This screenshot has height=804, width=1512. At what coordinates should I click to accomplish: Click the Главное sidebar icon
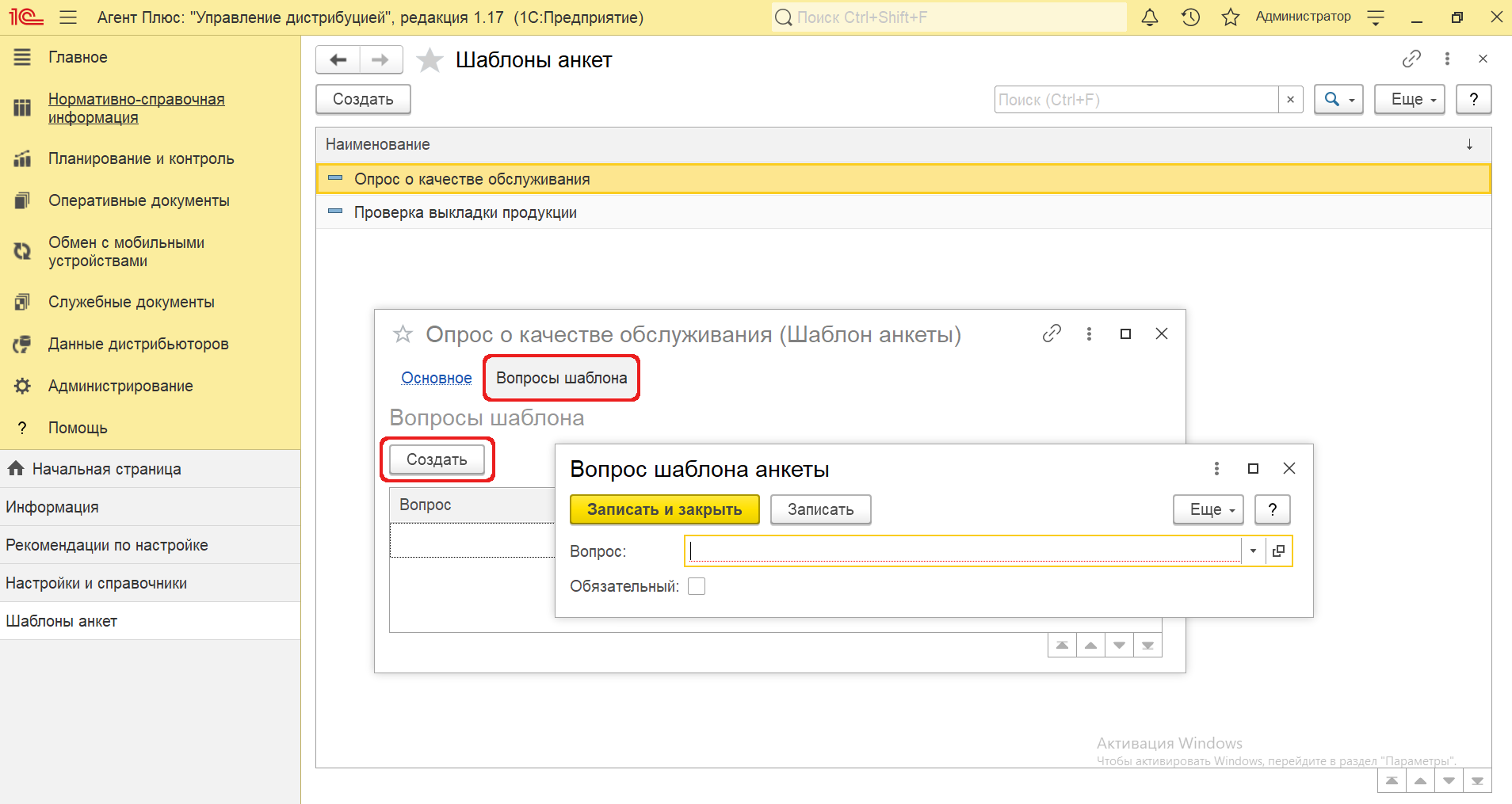coord(22,57)
